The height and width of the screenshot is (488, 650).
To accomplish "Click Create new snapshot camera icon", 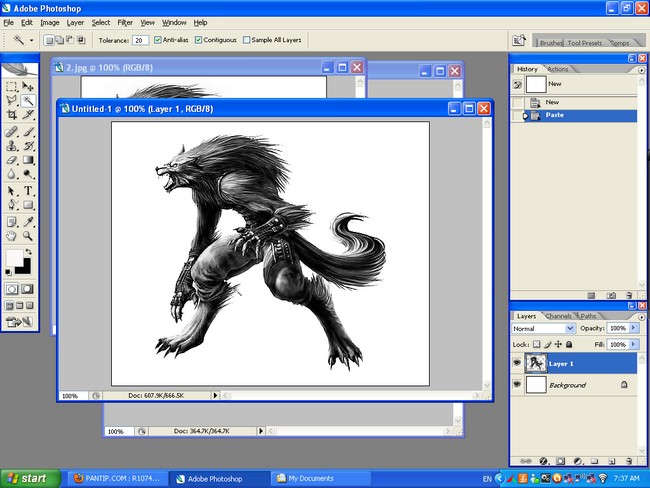I will click(611, 296).
